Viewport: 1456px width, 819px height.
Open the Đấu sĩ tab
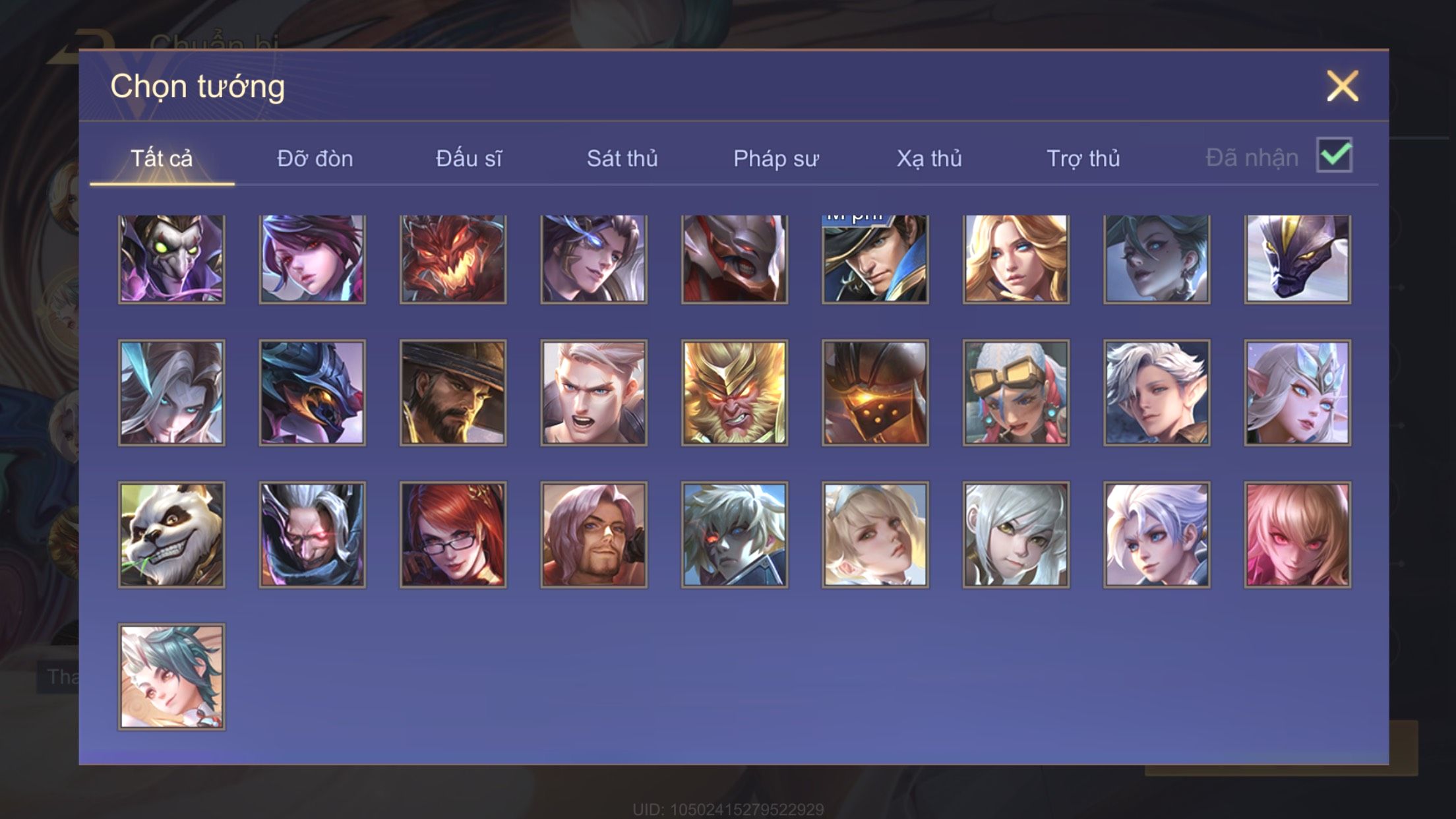[469, 158]
